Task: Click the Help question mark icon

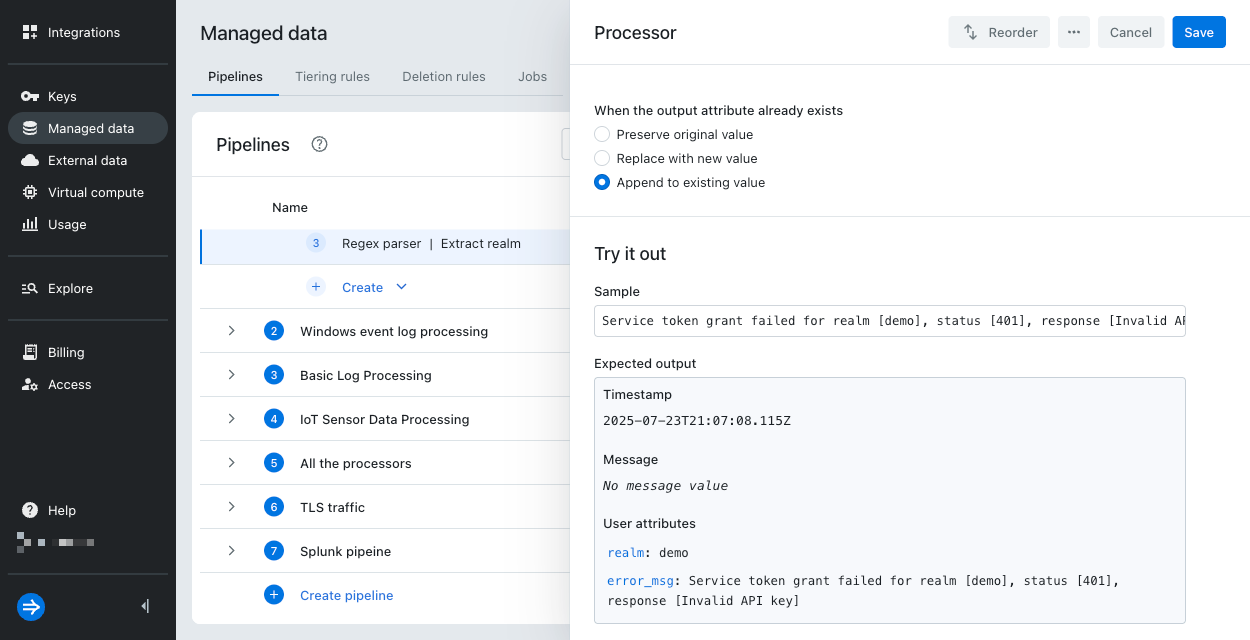Action: [x=30, y=510]
